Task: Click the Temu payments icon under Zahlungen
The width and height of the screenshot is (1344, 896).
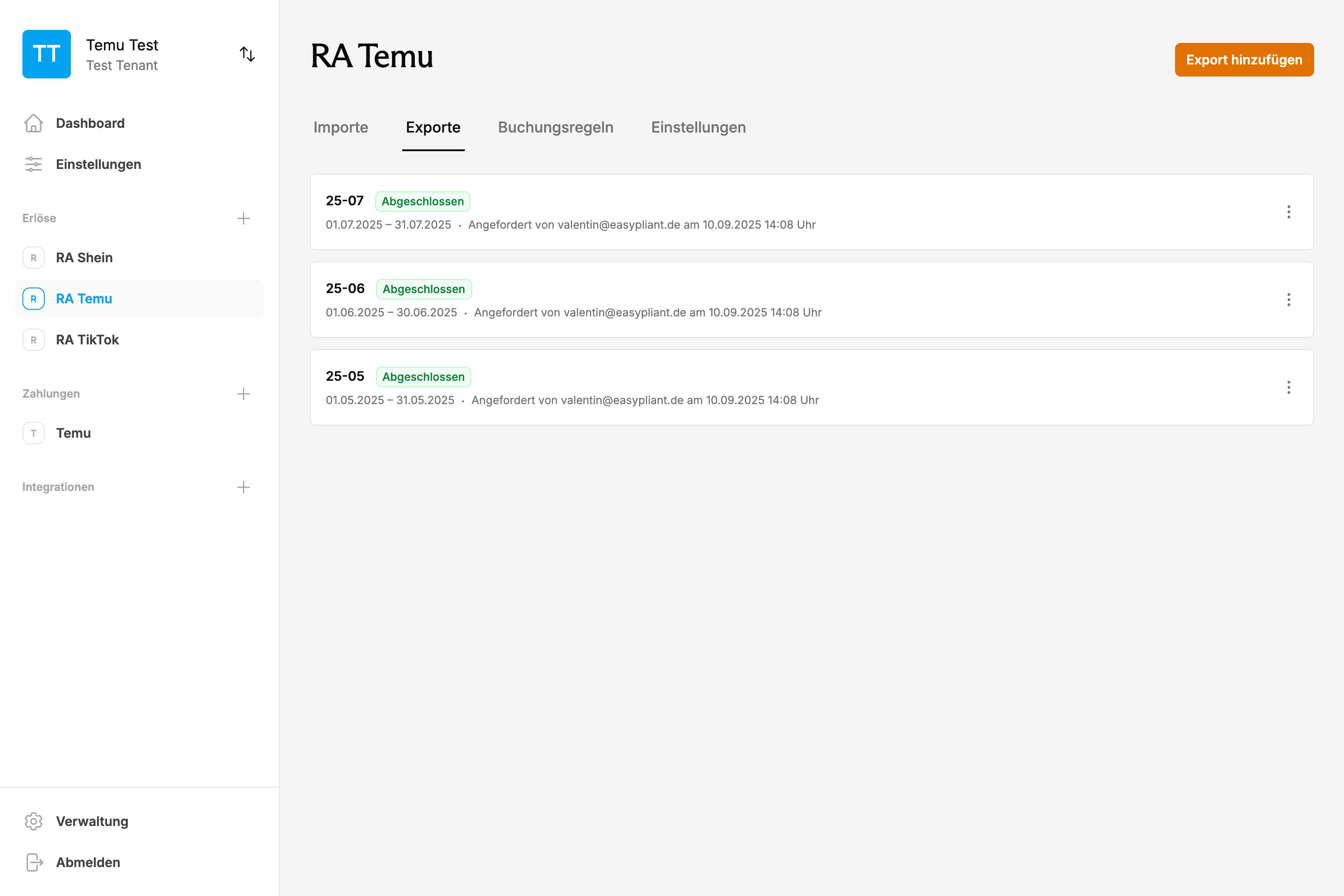Action: (x=33, y=433)
